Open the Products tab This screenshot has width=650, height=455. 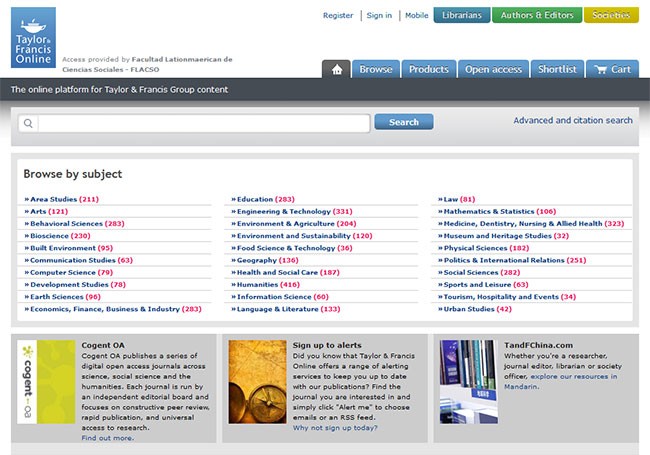(x=429, y=69)
